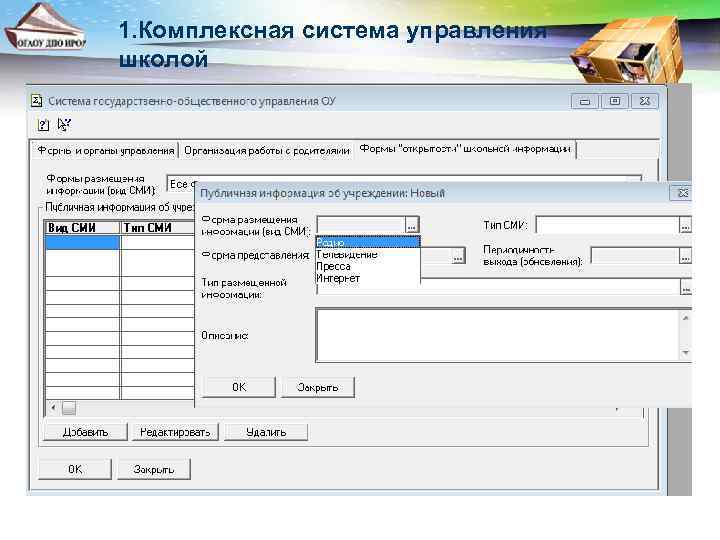Pick 'Интернет' from the list
720x540 pixels.
368,278
